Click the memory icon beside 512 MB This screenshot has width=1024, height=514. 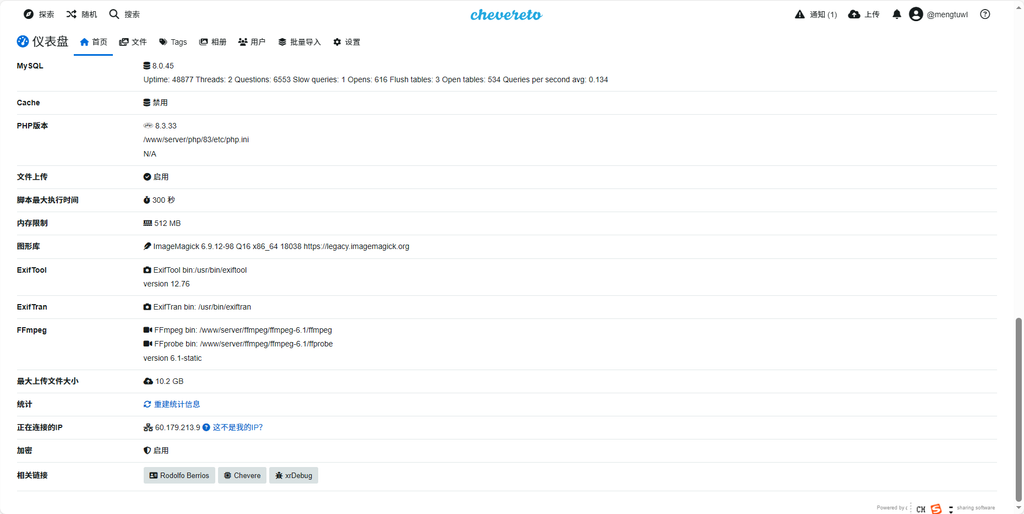pos(148,223)
